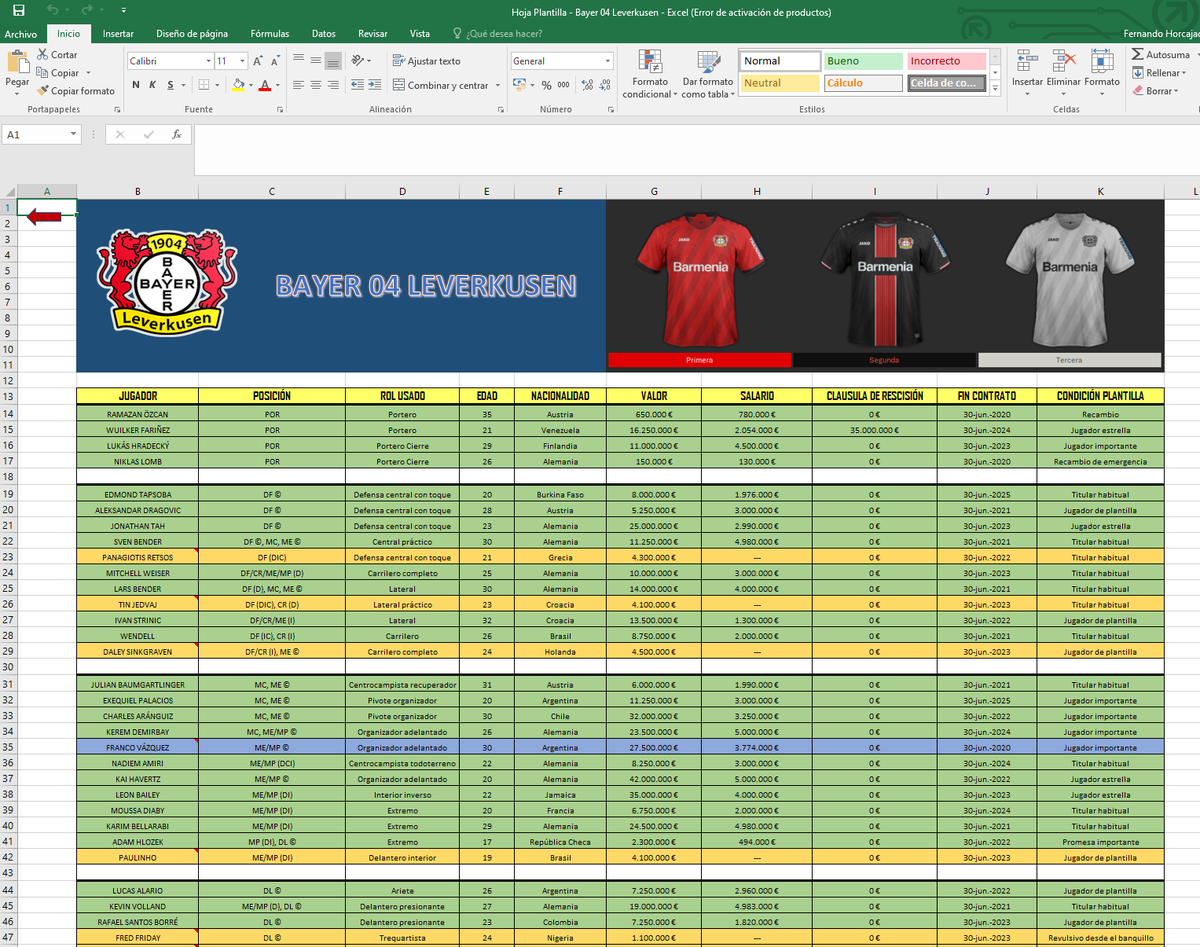Click Combinar y centrar
The width and height of the screenshot is (1200, 947).
point(441,85)
